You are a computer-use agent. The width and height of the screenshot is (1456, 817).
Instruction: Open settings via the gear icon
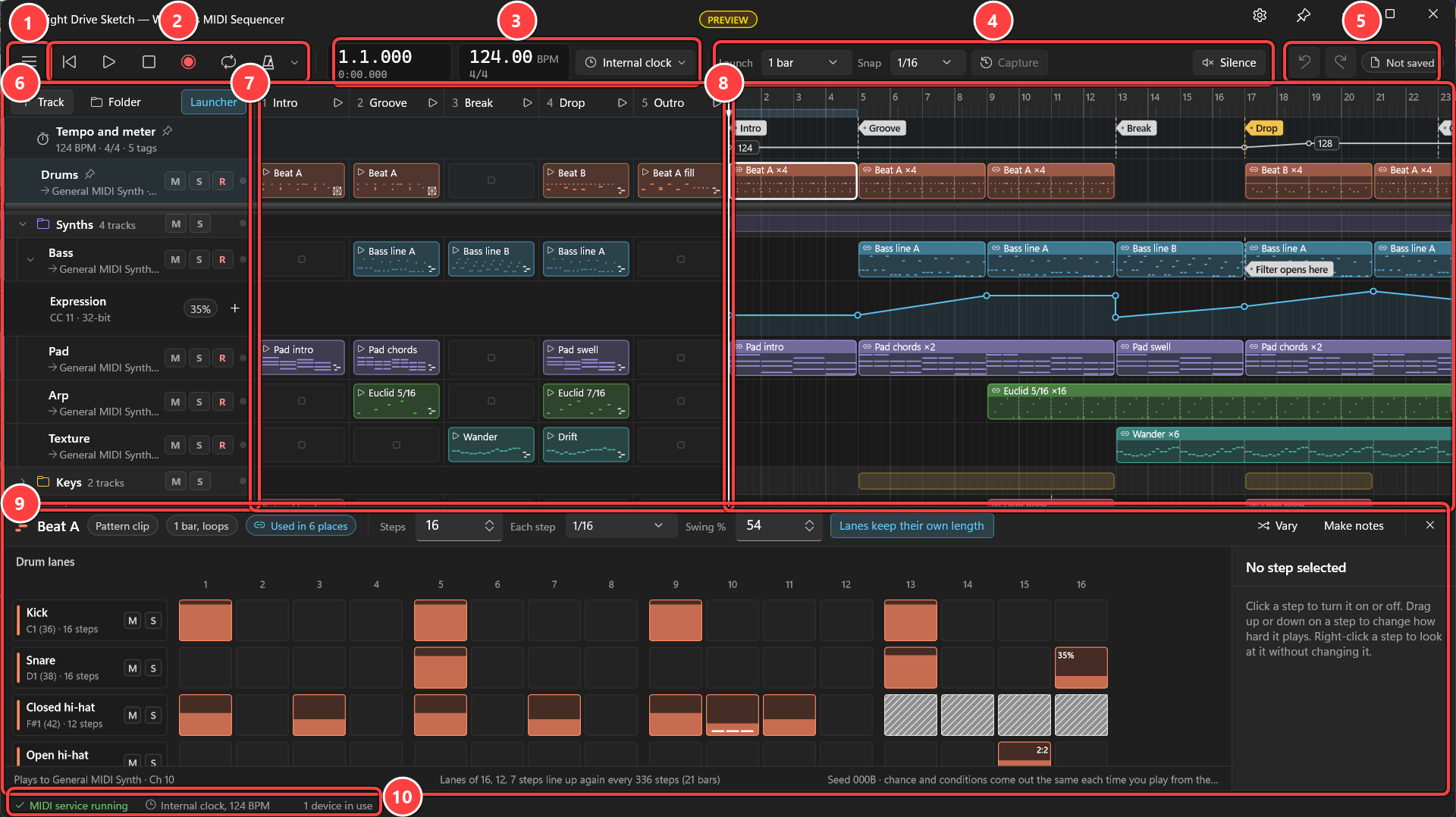[x=1260, y=15]
